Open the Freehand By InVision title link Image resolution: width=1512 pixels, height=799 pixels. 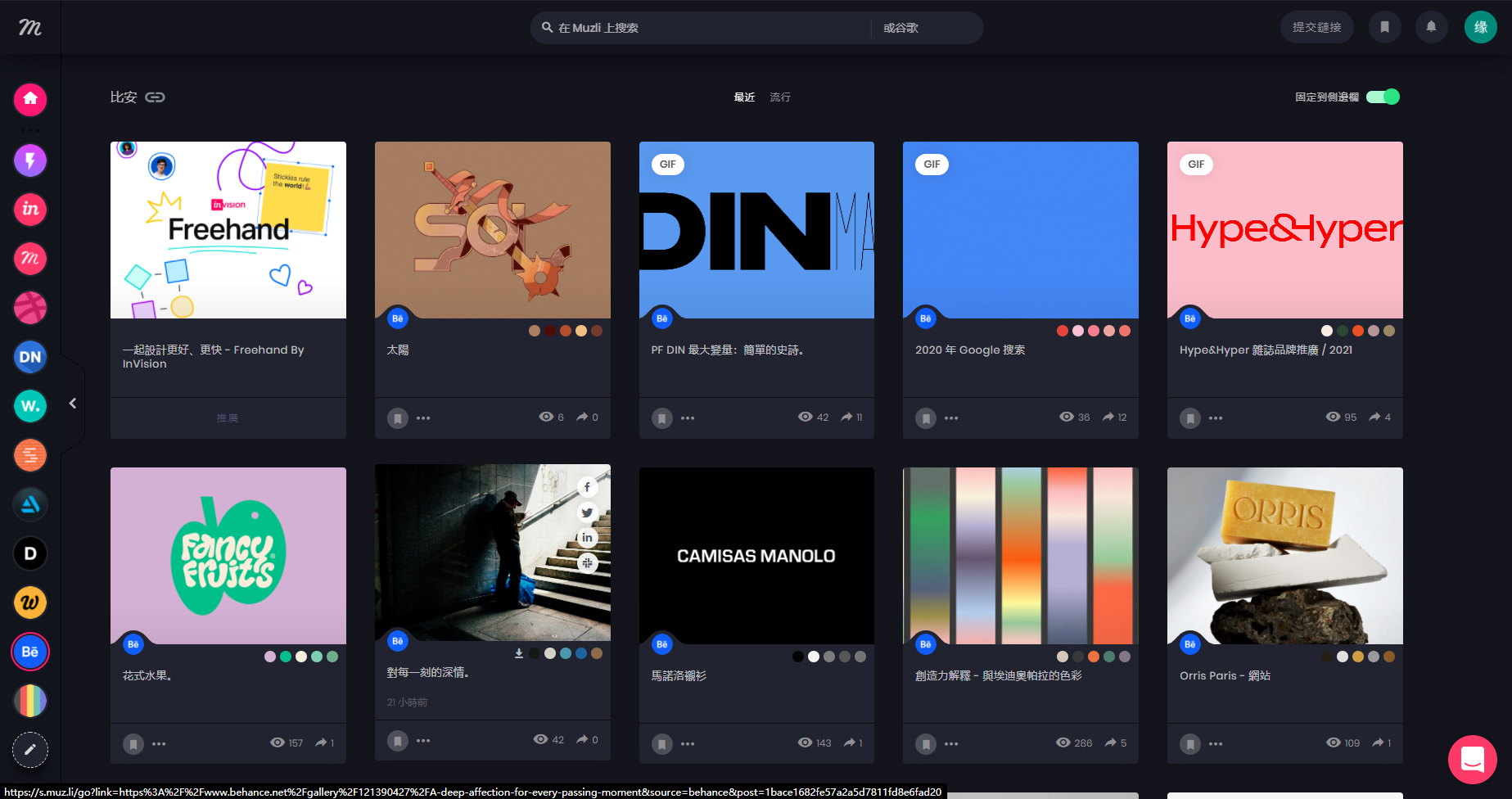tap(214, 357)
